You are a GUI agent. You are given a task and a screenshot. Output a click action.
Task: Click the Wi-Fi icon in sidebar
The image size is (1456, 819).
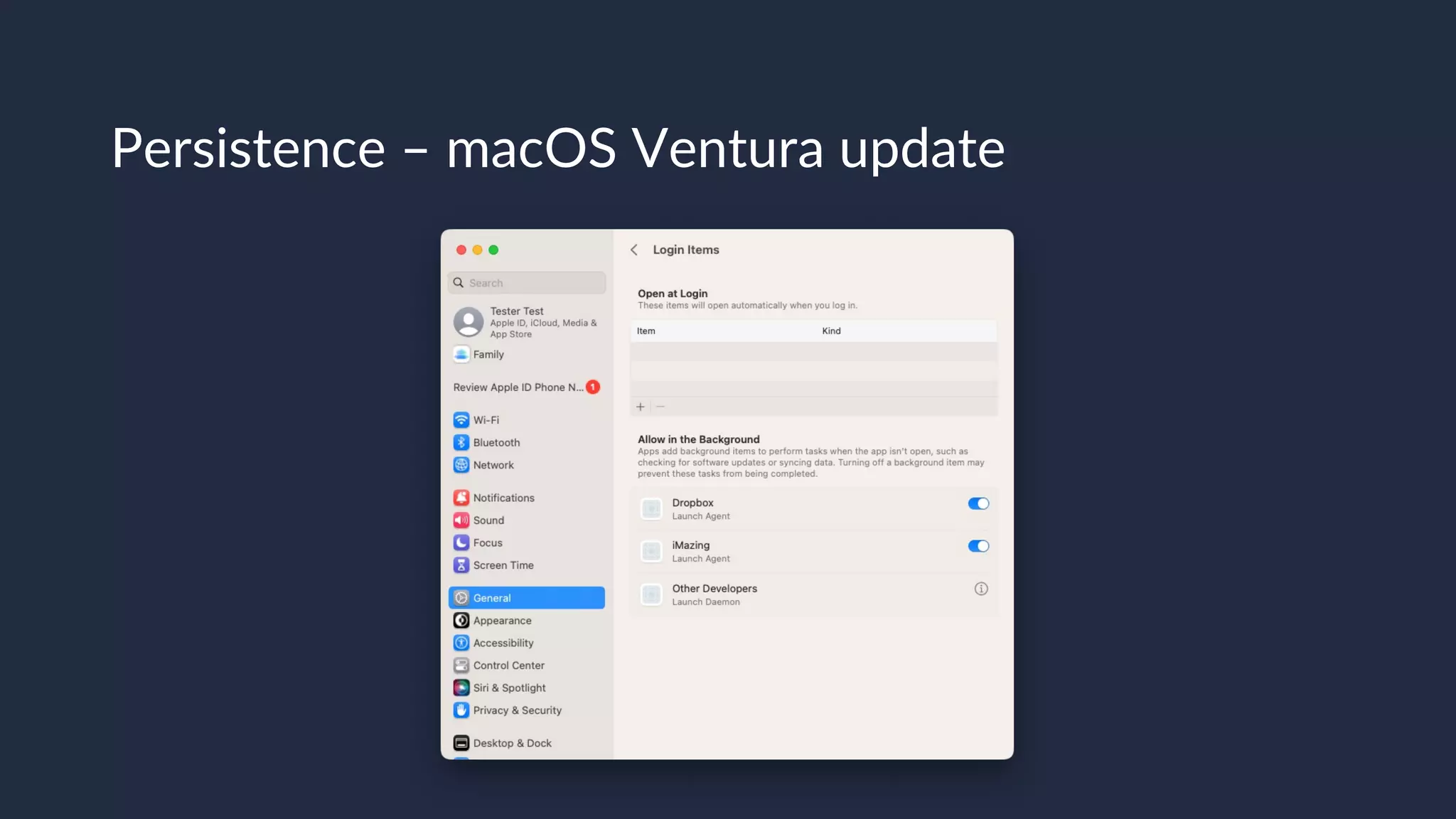(461, 419)
